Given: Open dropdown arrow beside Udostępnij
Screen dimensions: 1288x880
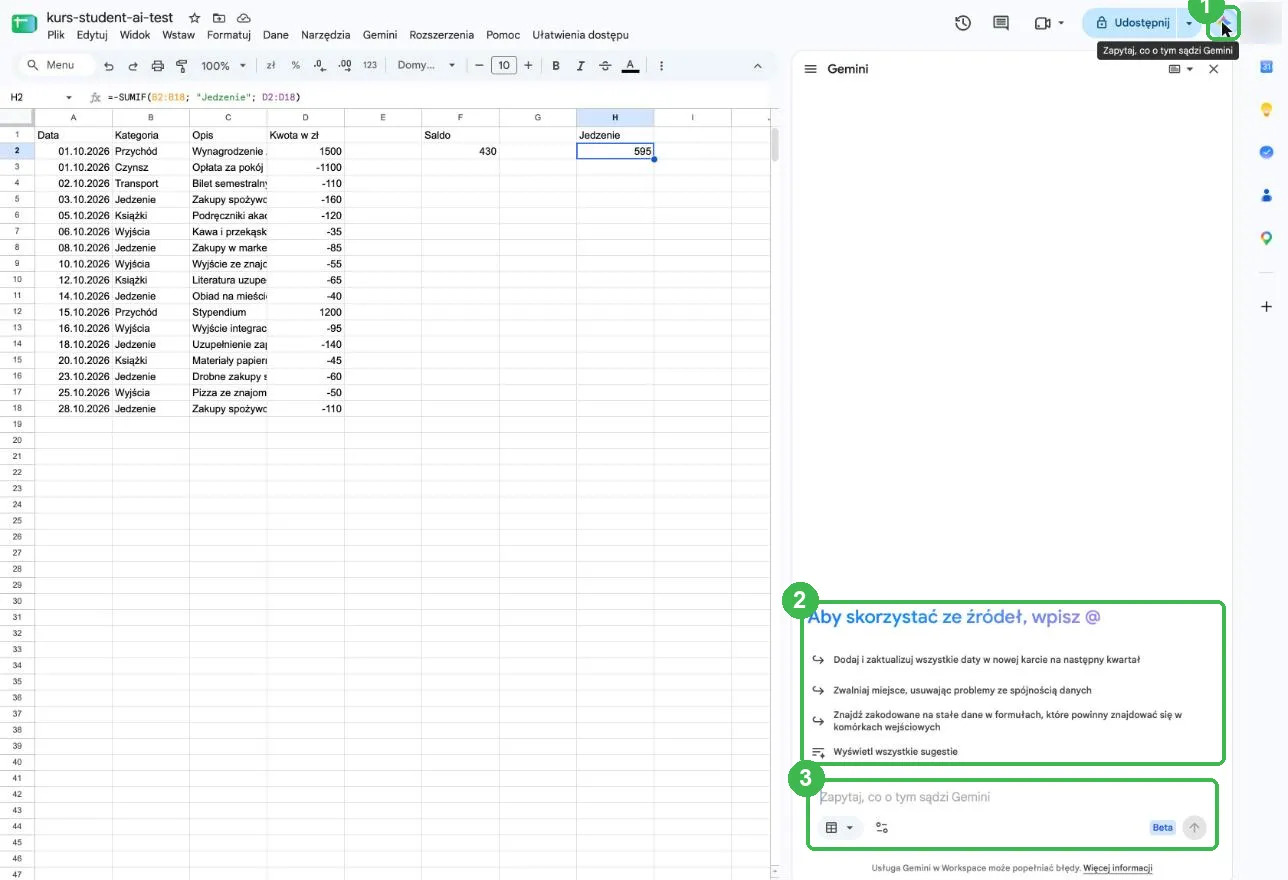Looking at the screenshot, I should tap(1189, 23).
